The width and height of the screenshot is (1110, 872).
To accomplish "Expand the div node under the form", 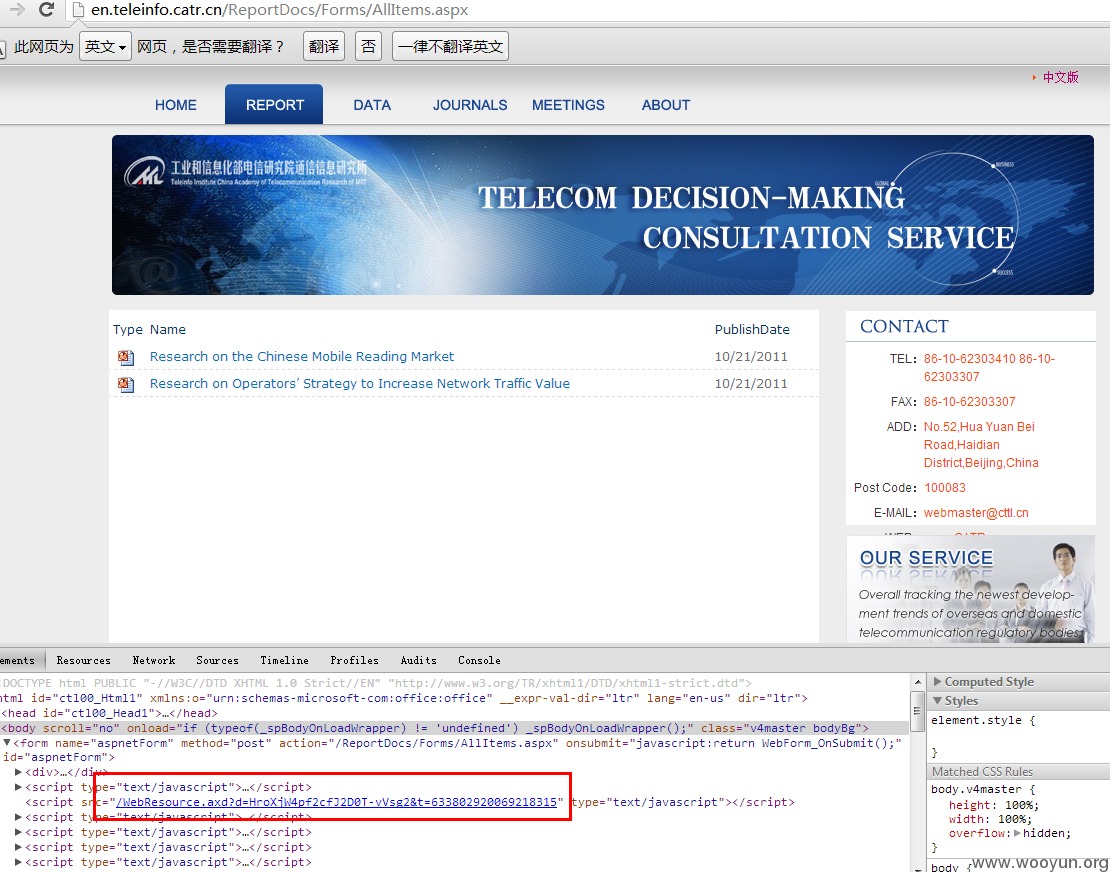I will point(18,772).
